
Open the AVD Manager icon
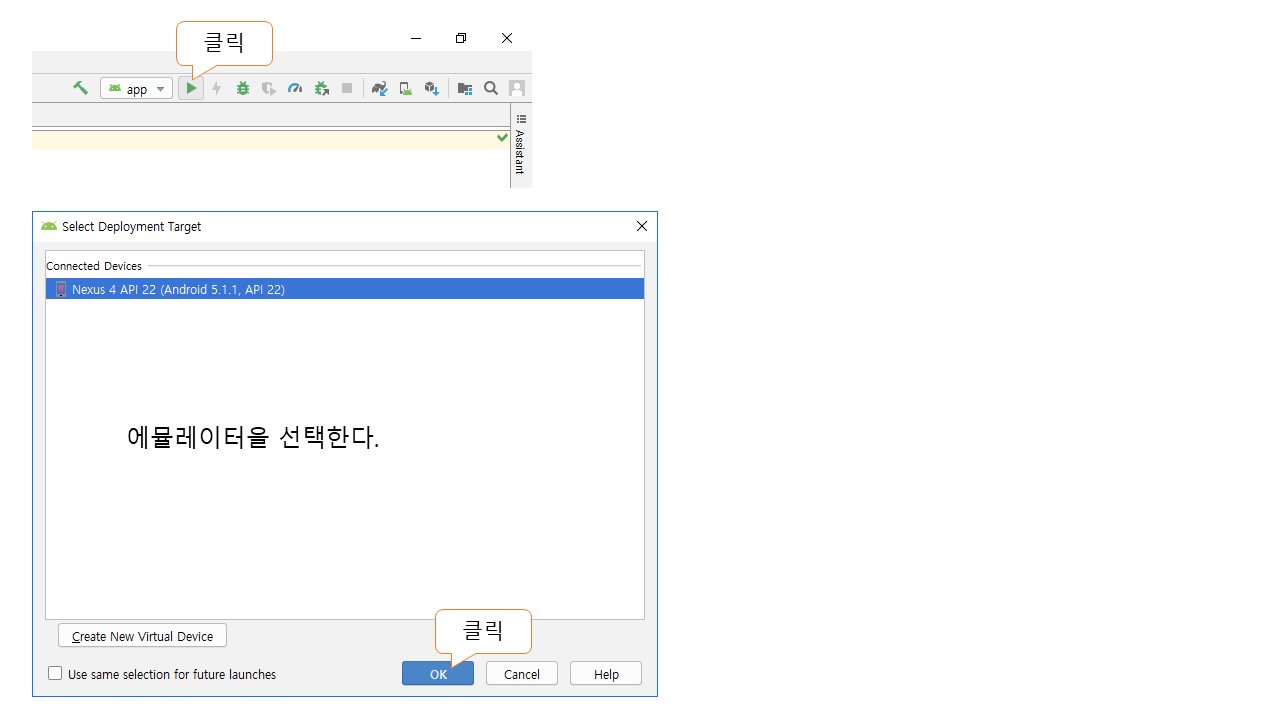(x=405, y=89)
